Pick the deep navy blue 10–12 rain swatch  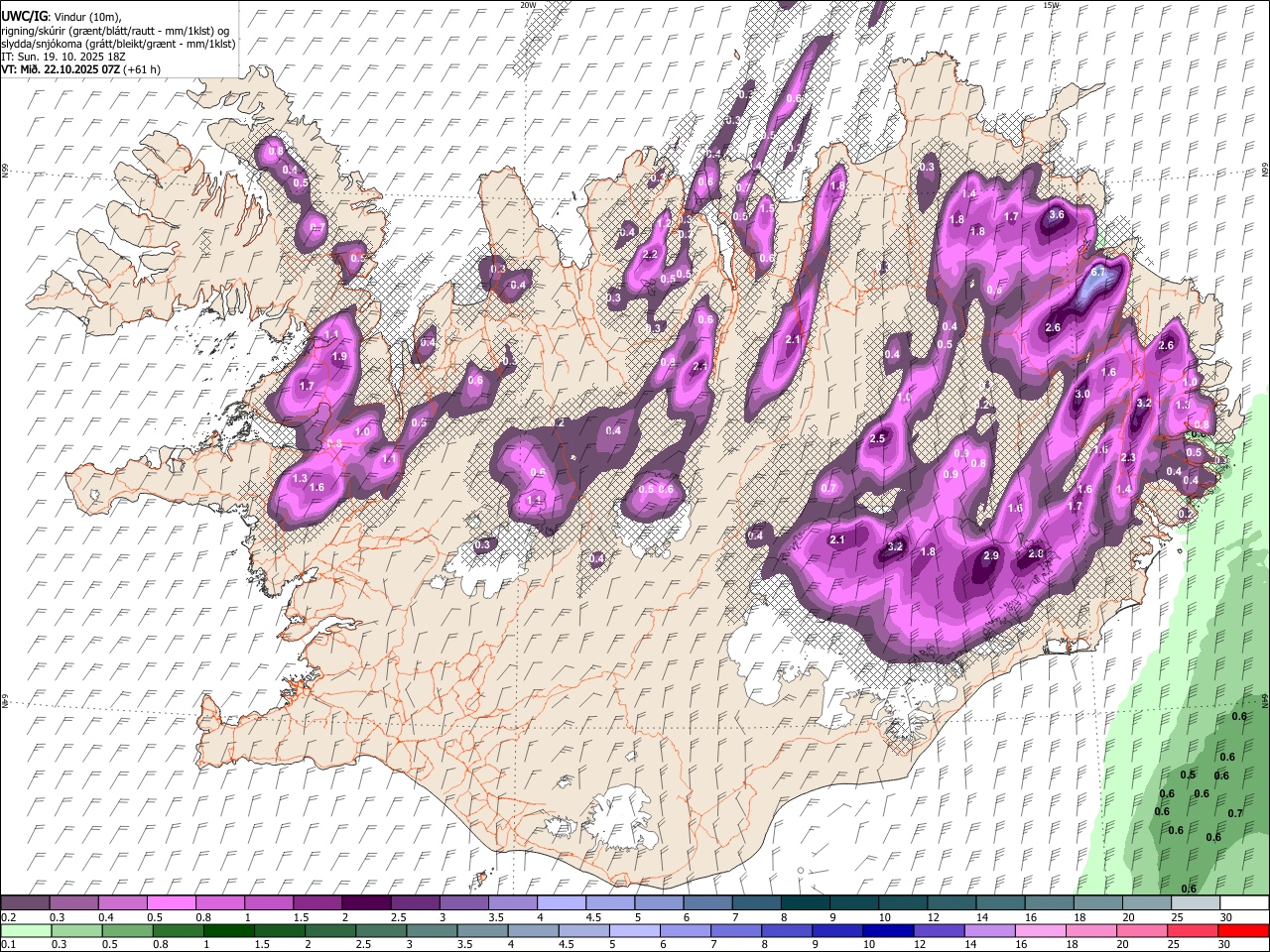pos(887,931)
